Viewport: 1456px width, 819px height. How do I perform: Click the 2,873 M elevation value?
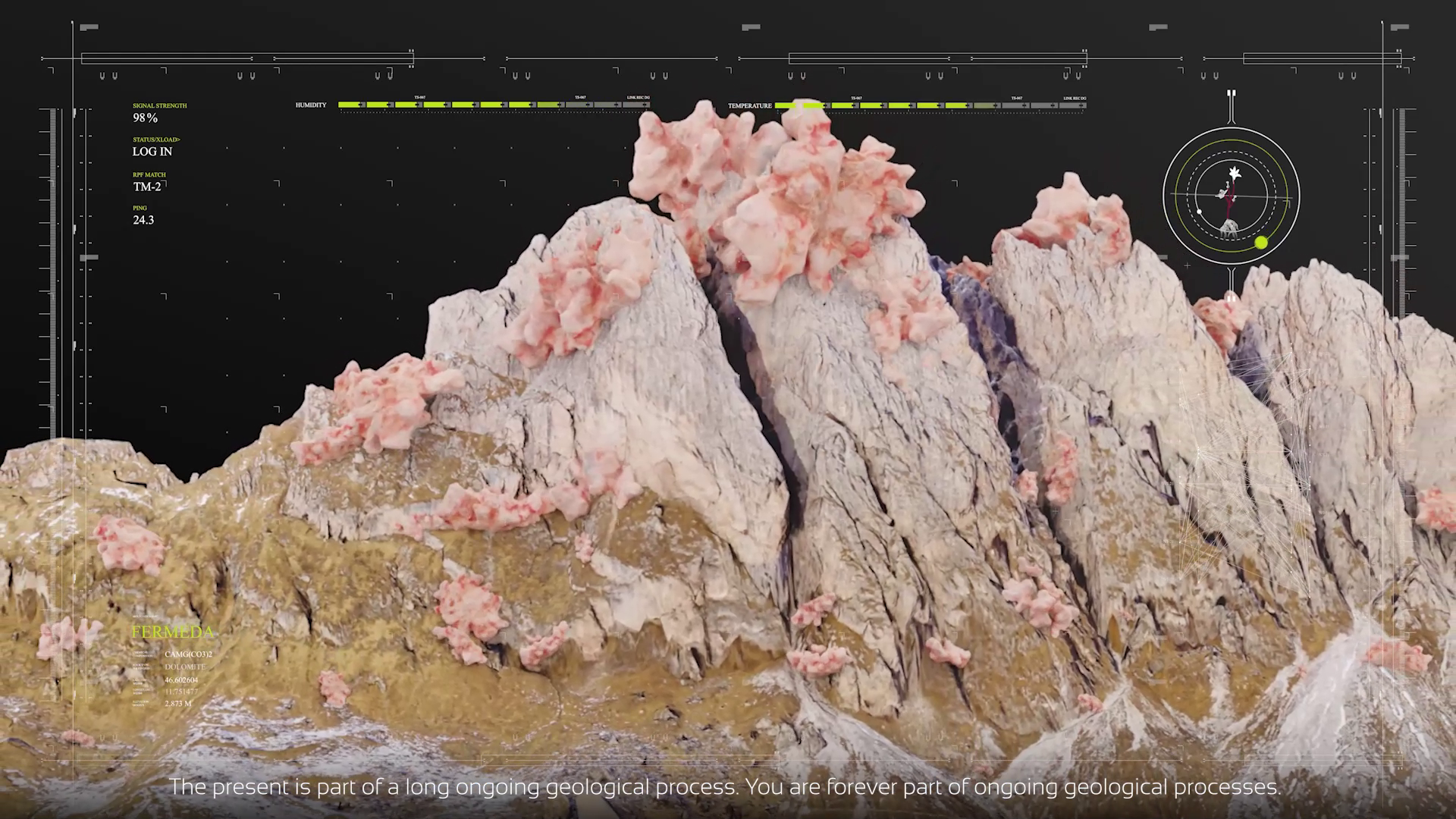(x=178, y=704)
